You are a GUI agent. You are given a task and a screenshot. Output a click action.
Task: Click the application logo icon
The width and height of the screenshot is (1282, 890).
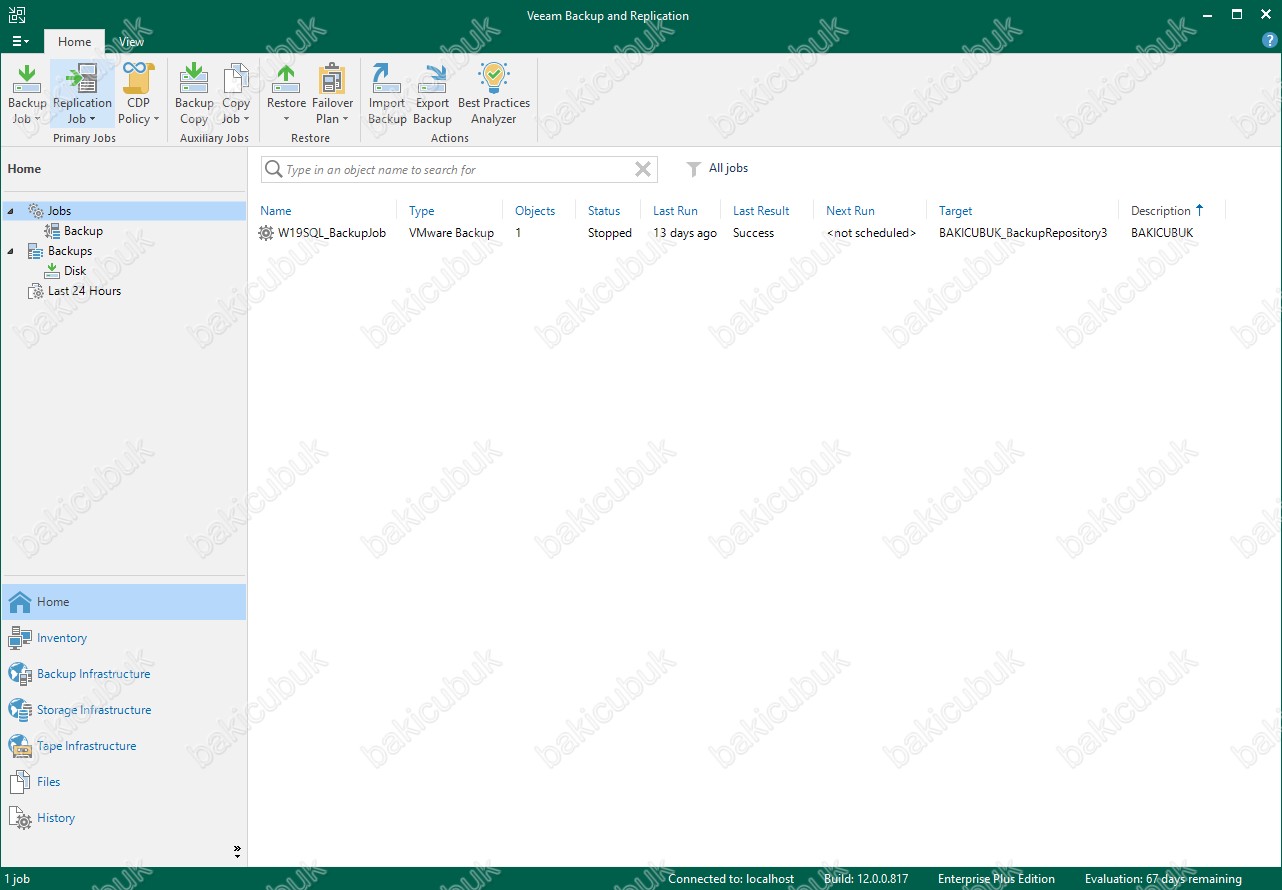(17, 15)
